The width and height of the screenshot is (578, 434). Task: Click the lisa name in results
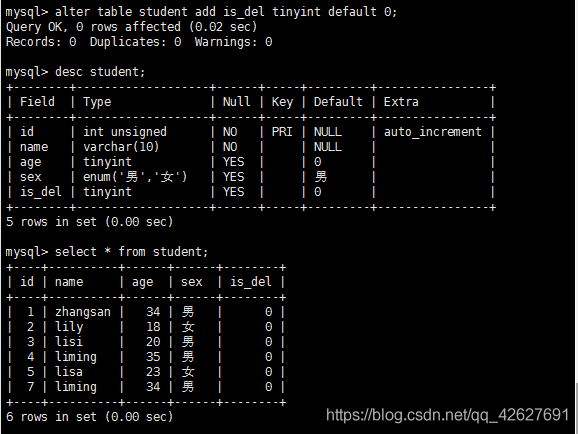(x=69, y=372)
